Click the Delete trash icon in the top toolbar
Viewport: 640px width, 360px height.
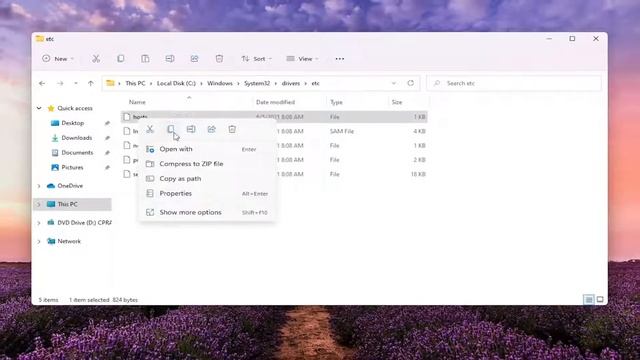tap(219, 59)
